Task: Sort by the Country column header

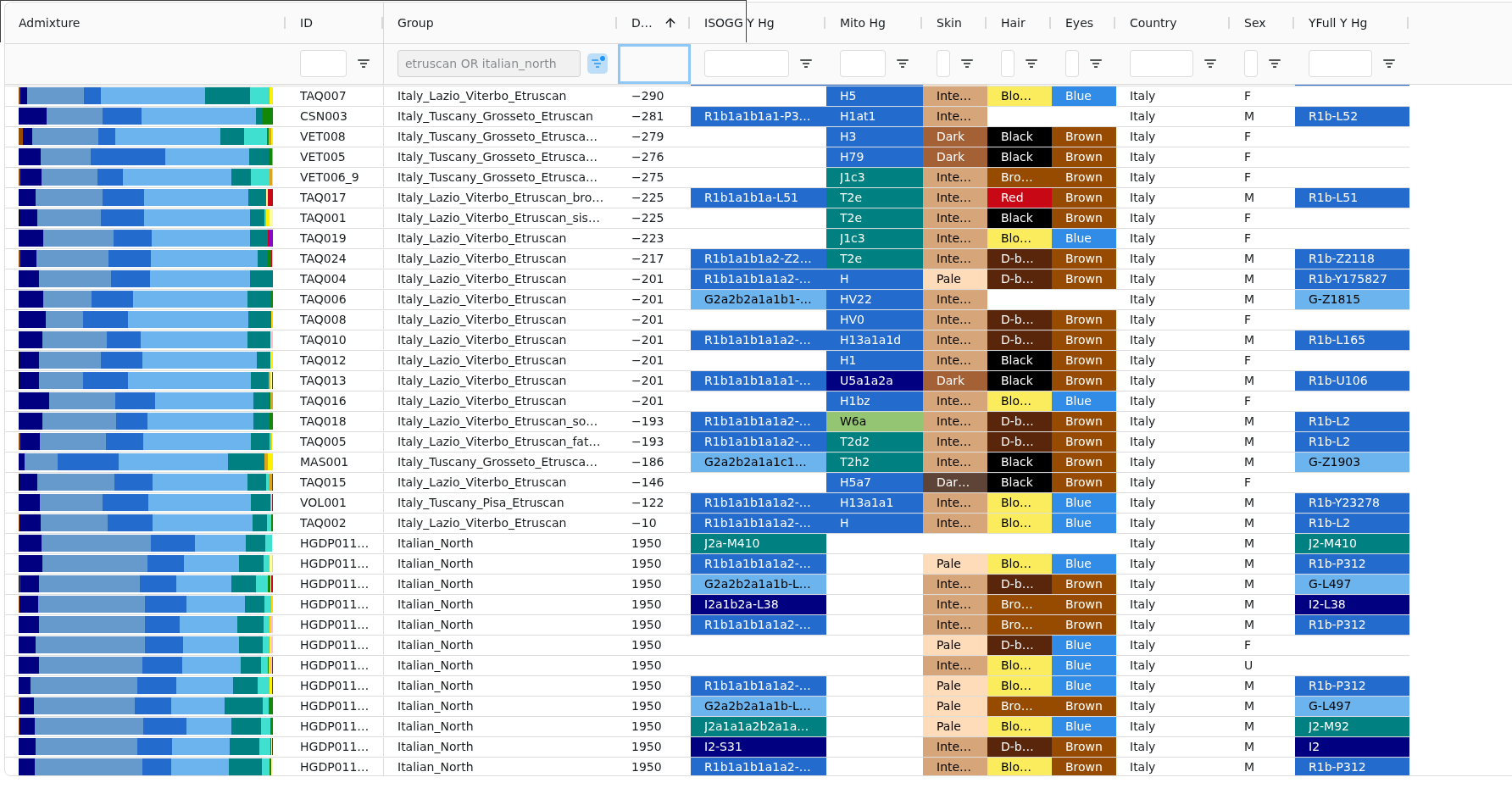Action: point(1153,23)
